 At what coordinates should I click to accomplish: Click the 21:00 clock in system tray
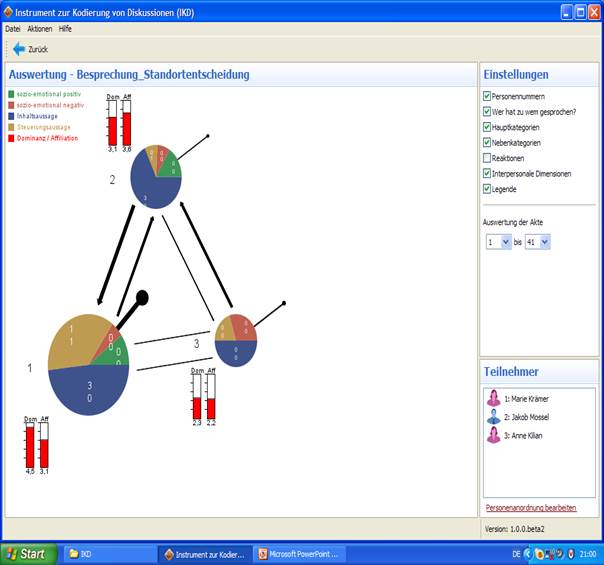coord(588,554)
